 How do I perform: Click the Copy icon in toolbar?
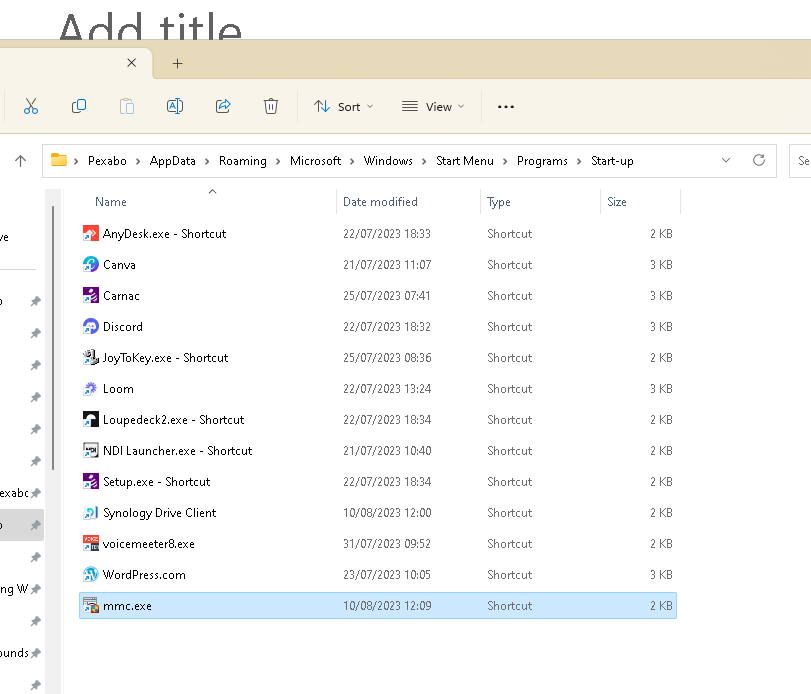[79, 107]
